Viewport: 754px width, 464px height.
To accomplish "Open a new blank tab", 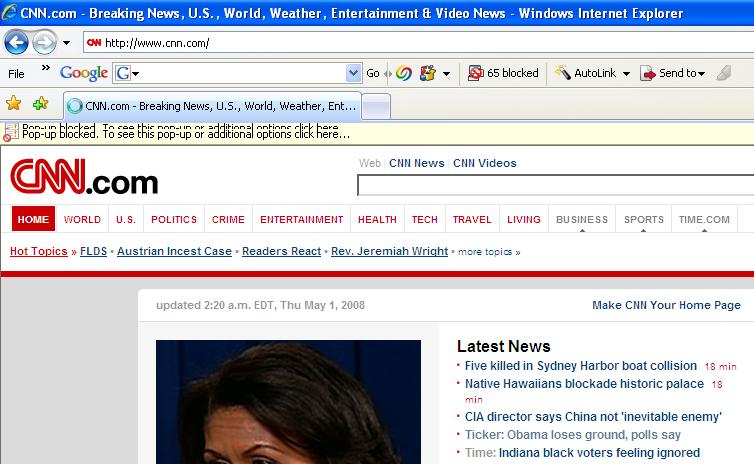I will coord(376,106).
